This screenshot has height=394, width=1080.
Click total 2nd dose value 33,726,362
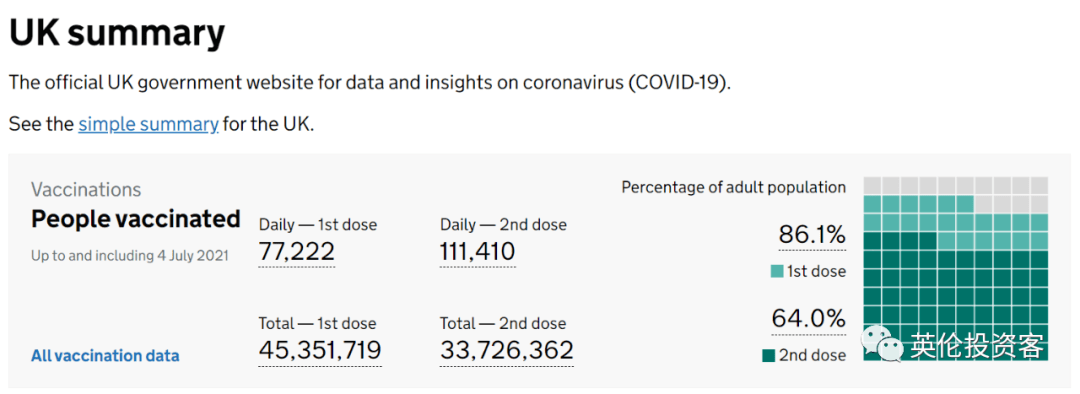[x=507, y=350]
